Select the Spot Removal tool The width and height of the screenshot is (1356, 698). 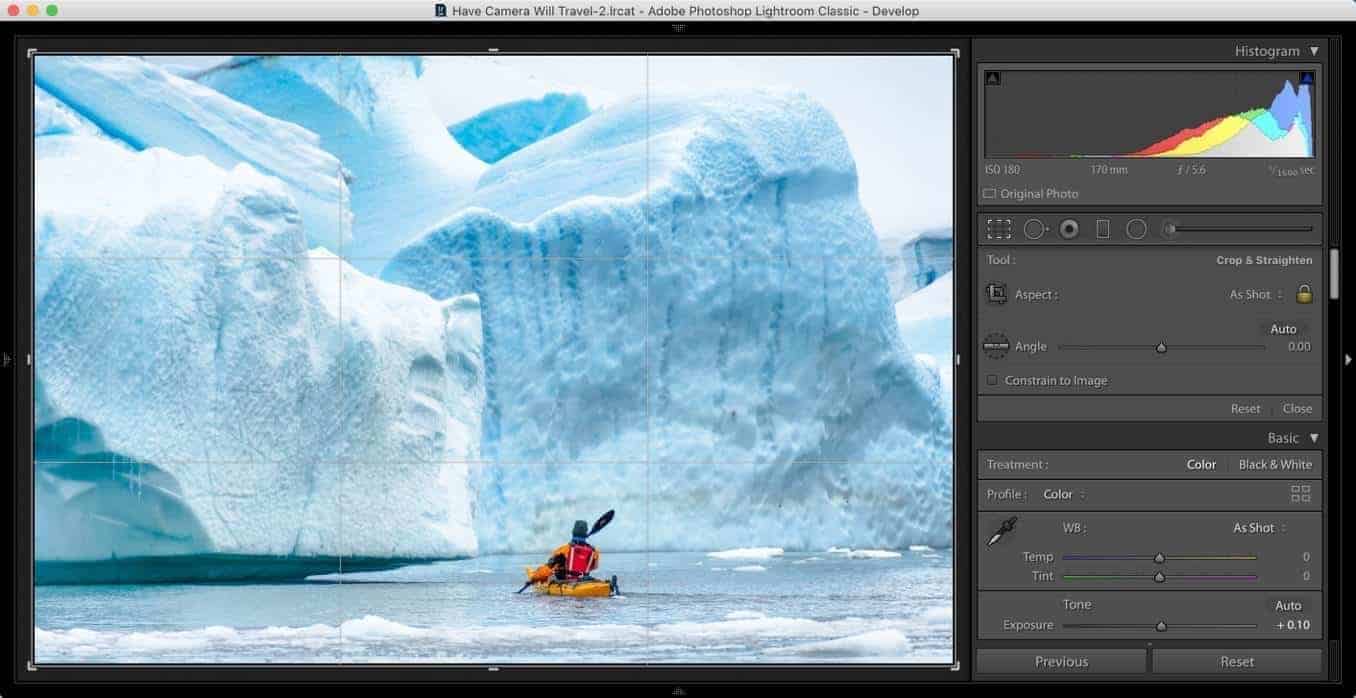[1035, 229]
